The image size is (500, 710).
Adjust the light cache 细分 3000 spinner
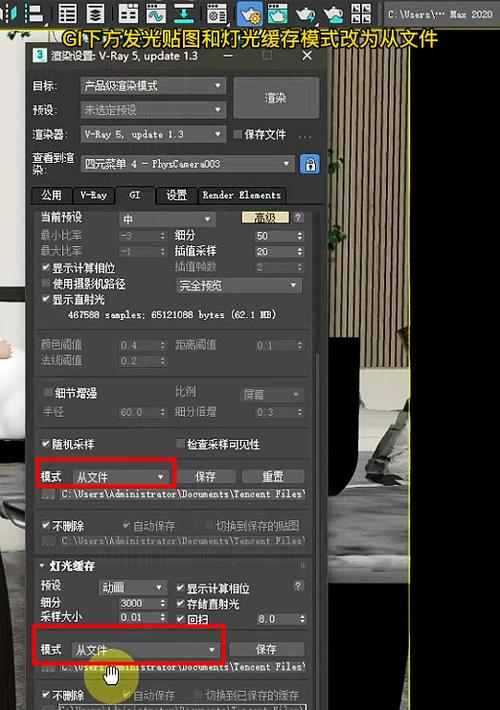163,603
